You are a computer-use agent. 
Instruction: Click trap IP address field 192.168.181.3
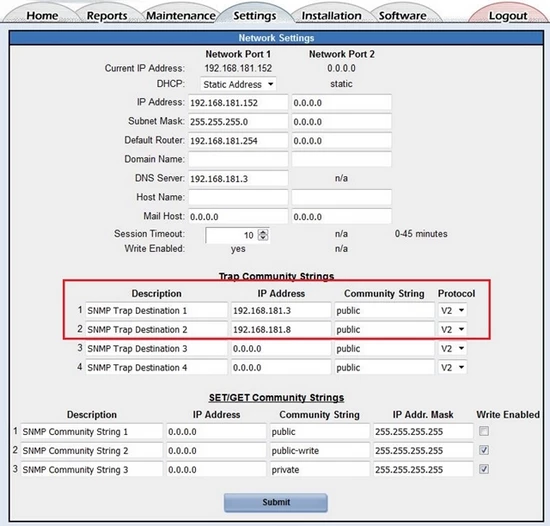[x=281, y=310]
